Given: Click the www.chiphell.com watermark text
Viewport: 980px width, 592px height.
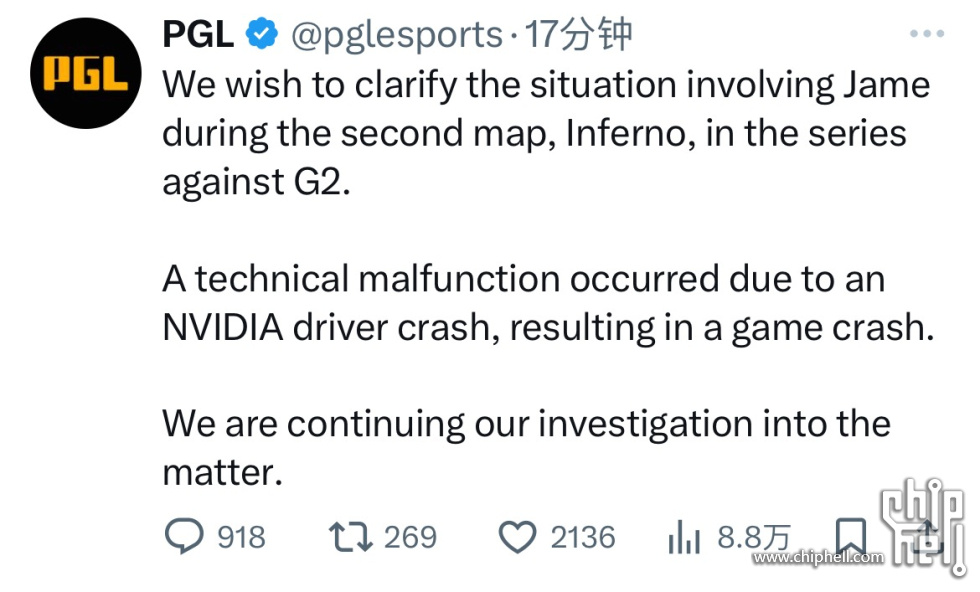Looking at the screenshot, I should [x=818, y=557].
